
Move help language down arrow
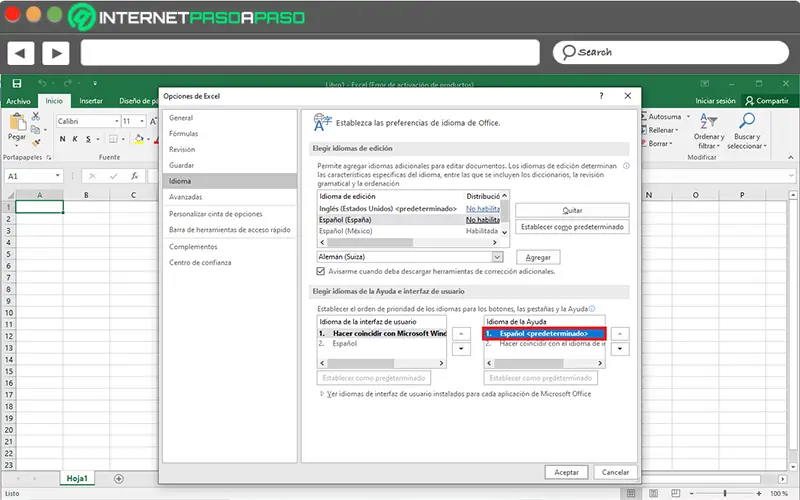point(620,349)
